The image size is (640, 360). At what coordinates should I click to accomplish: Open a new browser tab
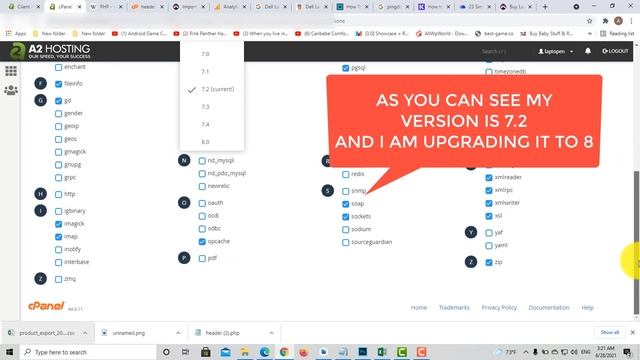point(545,7)
